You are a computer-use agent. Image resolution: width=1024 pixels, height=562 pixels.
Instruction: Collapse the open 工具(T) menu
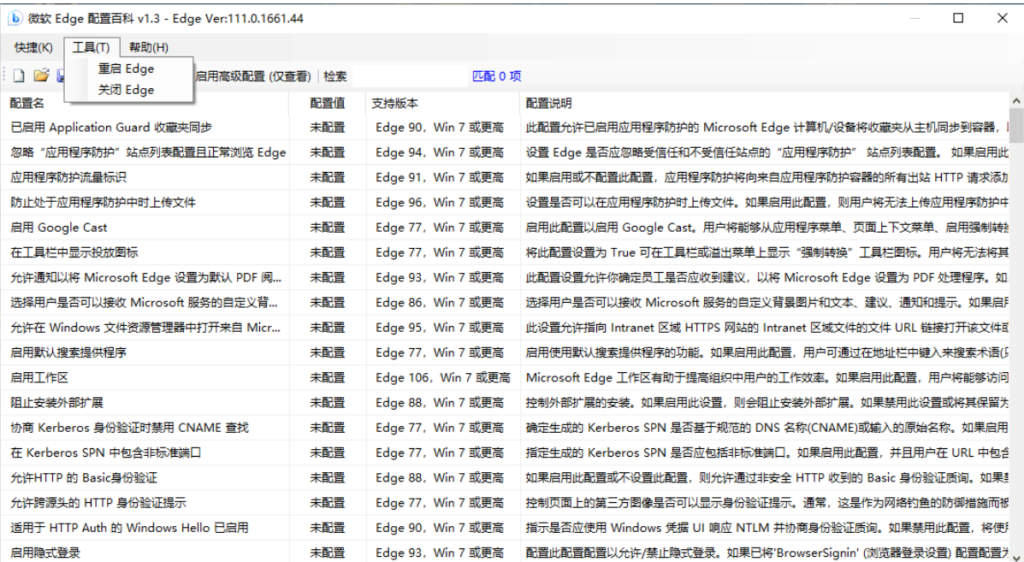pos(91,47)
